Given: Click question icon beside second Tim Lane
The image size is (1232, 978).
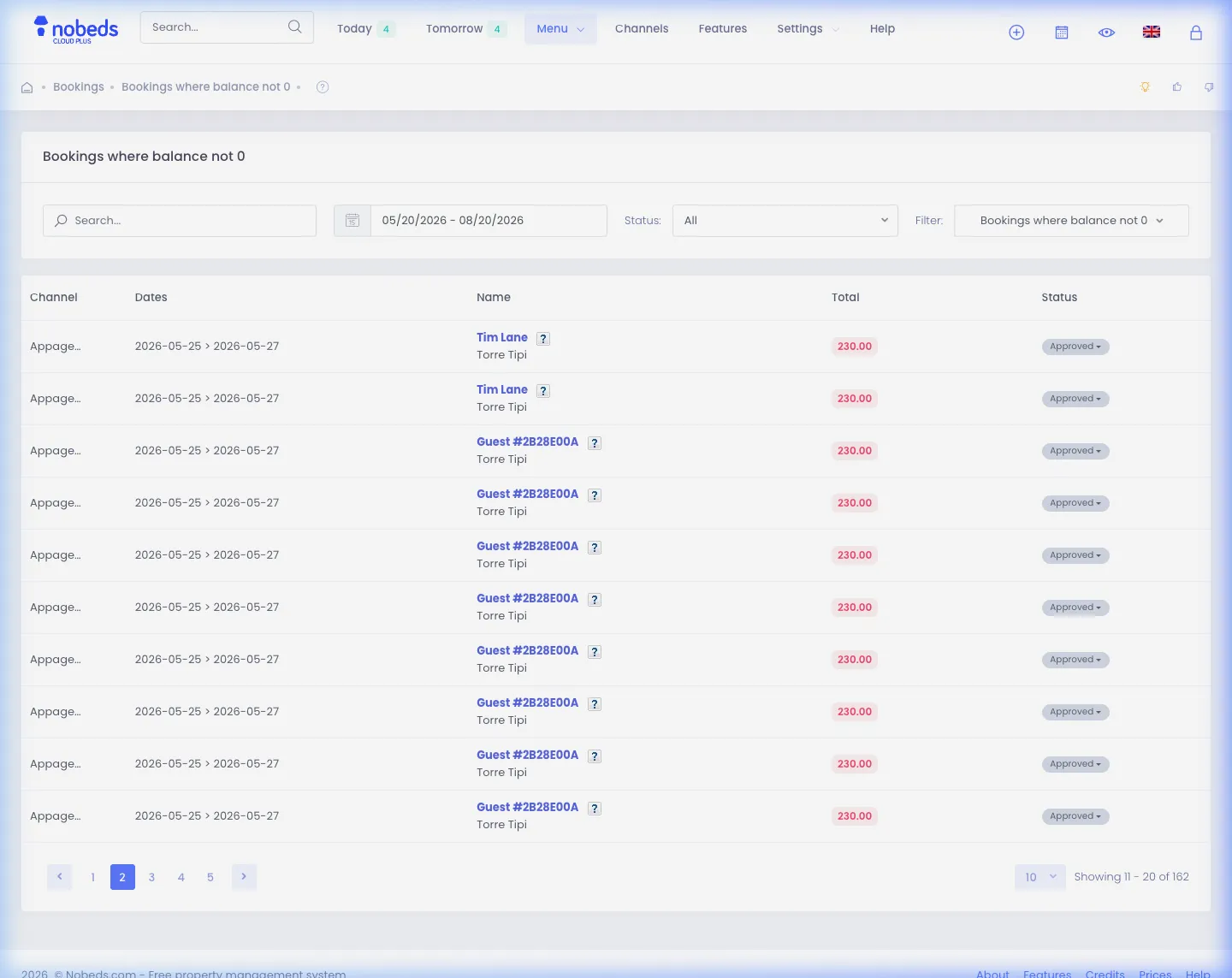Looking at the screenshot, I should point(543,391).
